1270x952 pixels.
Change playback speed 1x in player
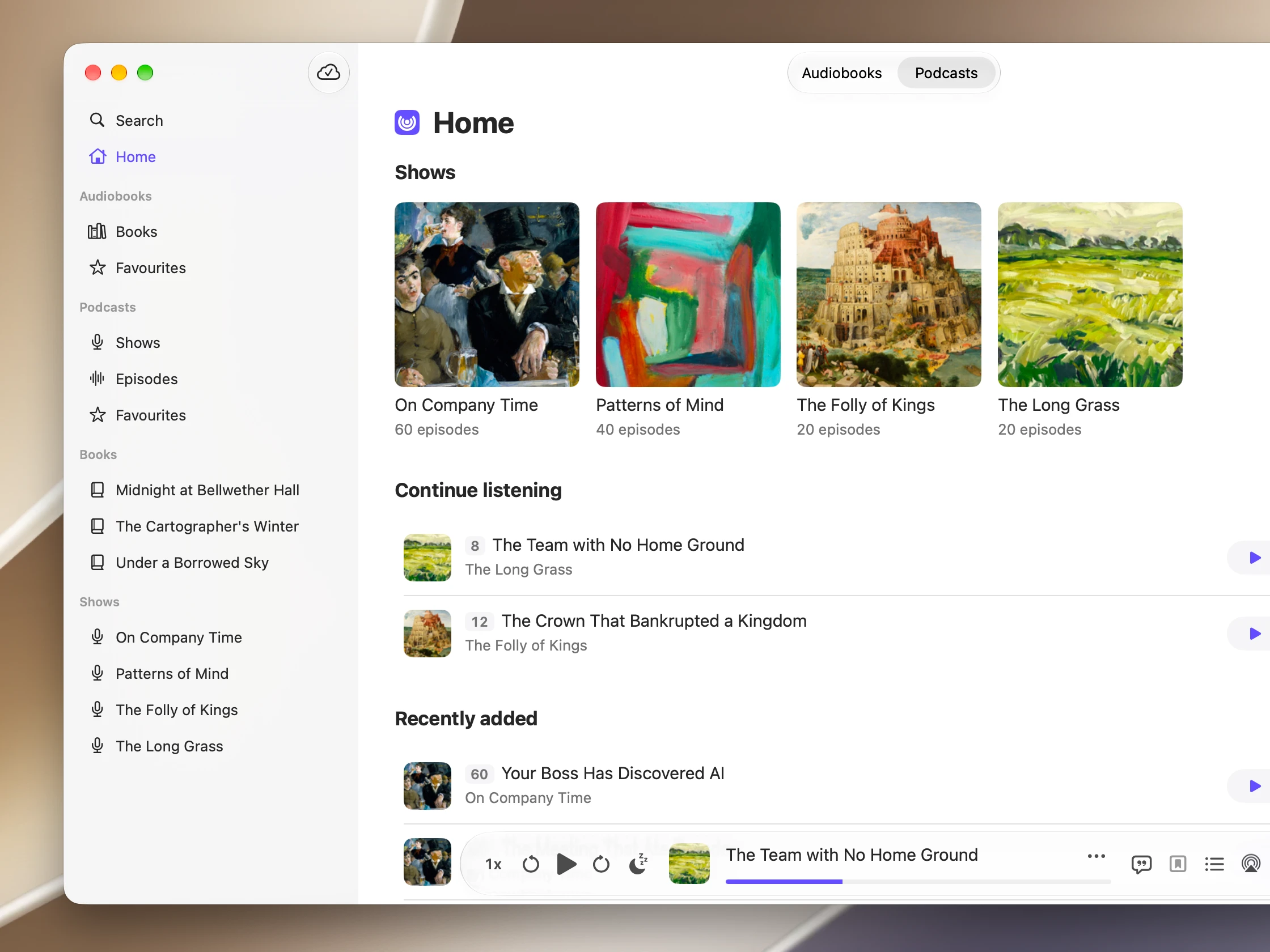(x=493, y=864)
